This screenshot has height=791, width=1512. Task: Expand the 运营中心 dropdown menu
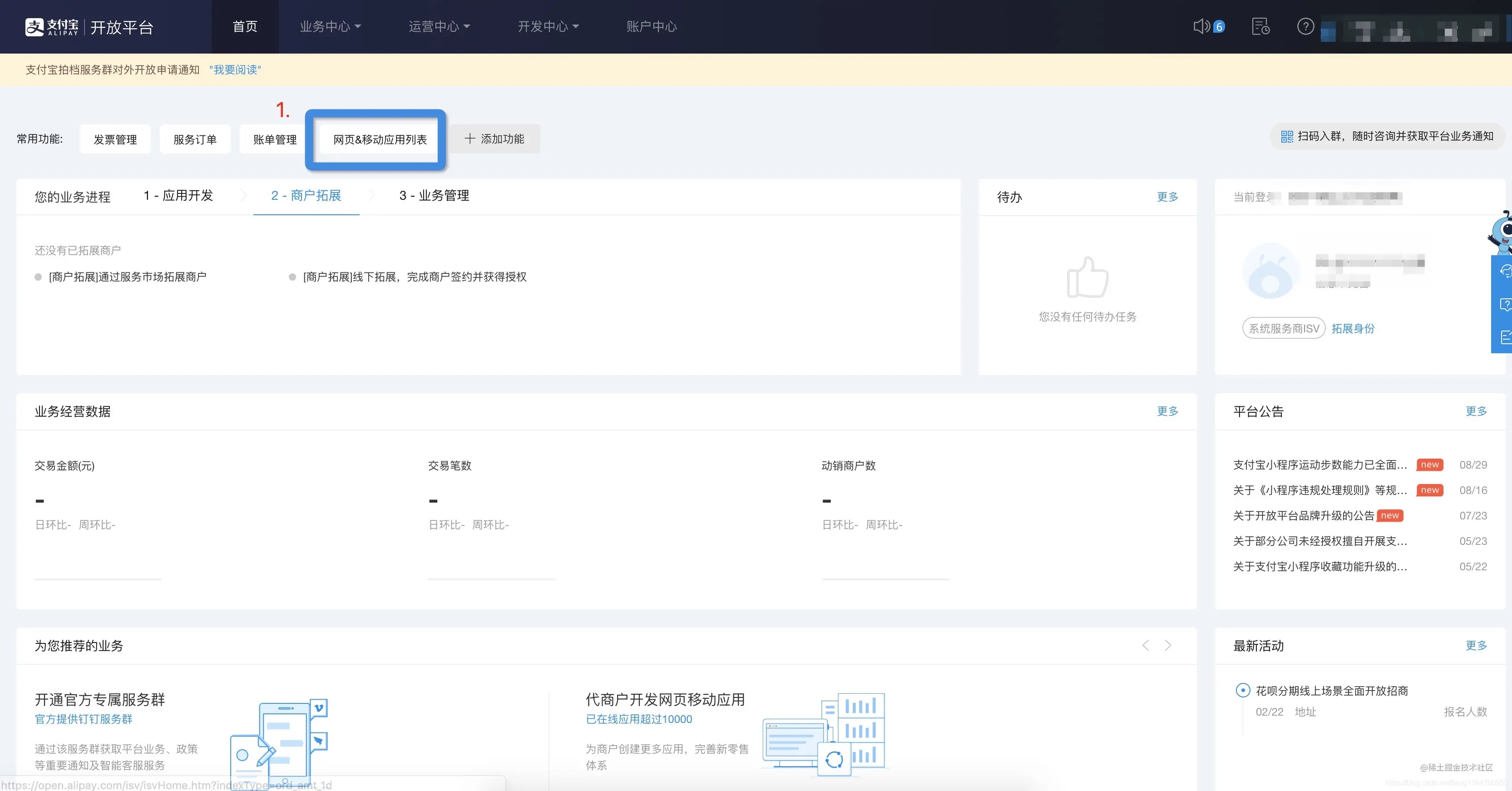(x=439, y=26)
